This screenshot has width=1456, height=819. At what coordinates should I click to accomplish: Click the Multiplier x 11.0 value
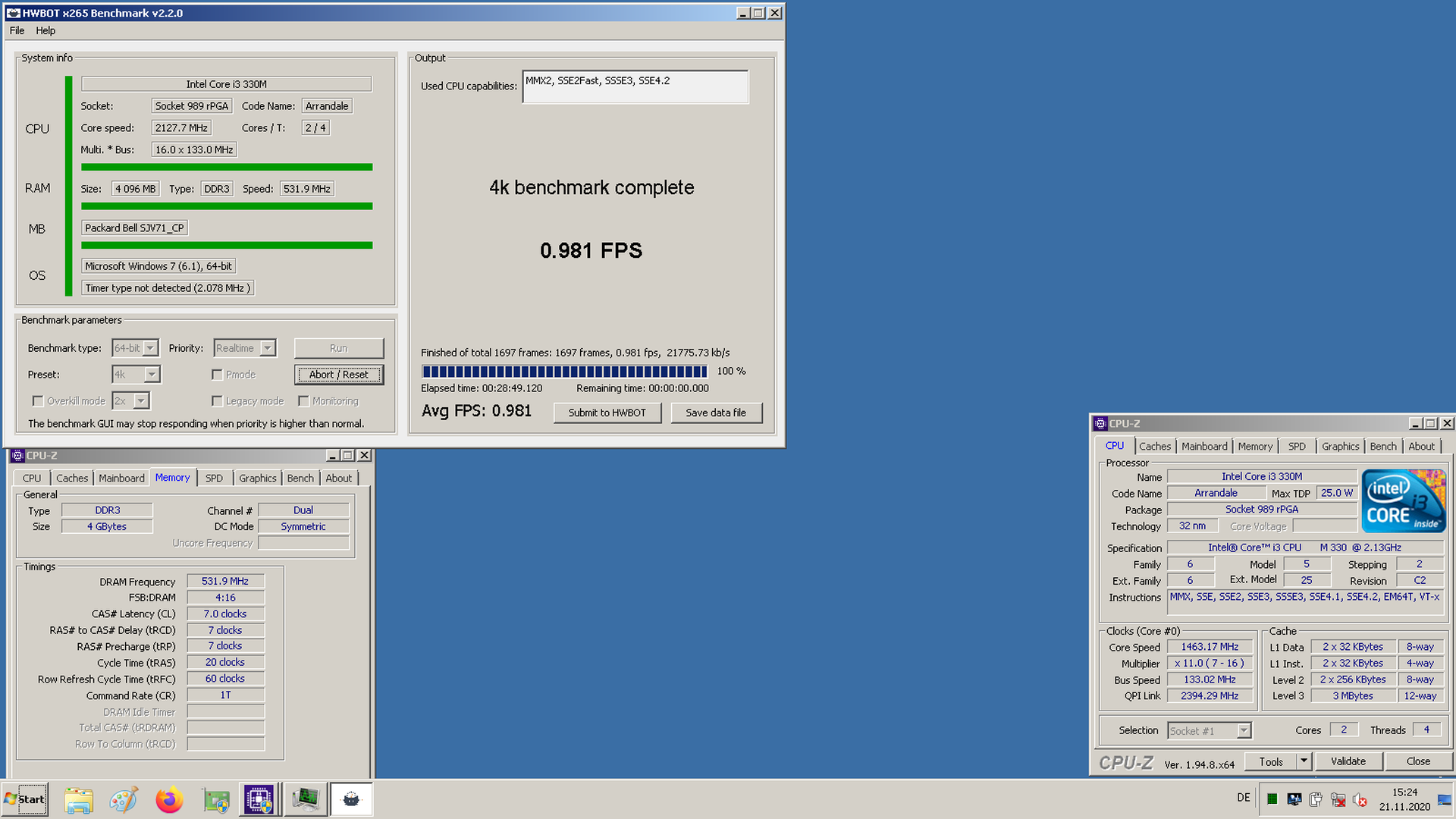tap(1210, 663)
